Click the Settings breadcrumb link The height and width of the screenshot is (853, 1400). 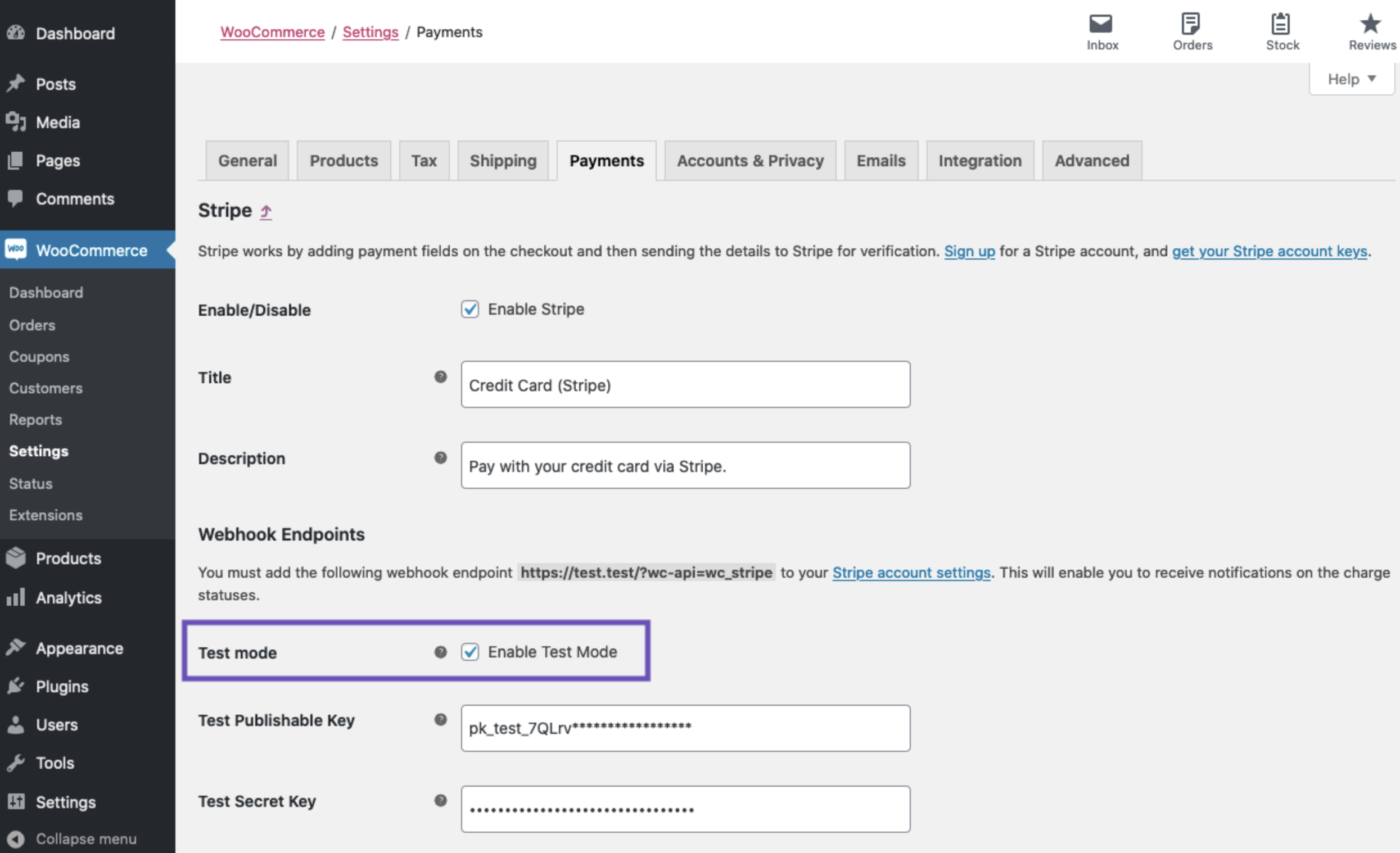point(371,33)
